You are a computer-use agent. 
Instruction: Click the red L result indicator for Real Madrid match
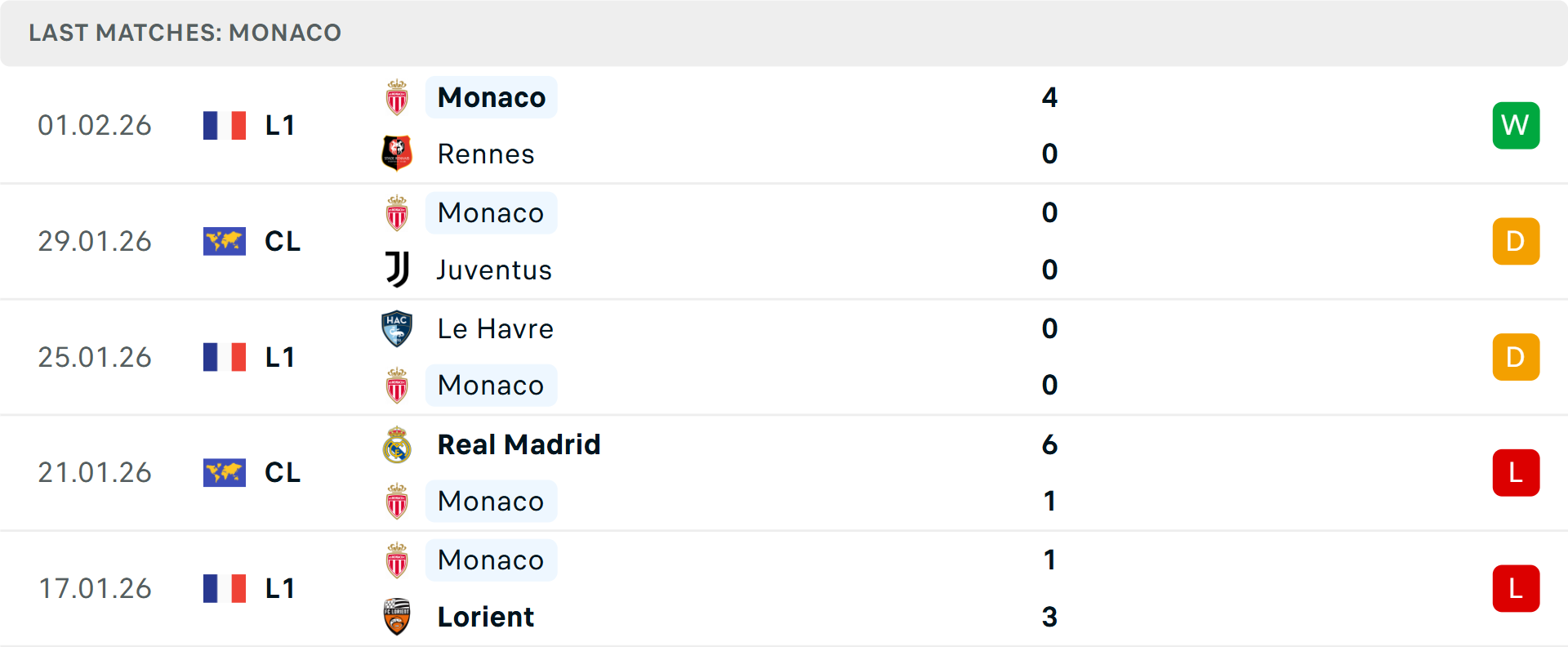(x=1516, y=473)
